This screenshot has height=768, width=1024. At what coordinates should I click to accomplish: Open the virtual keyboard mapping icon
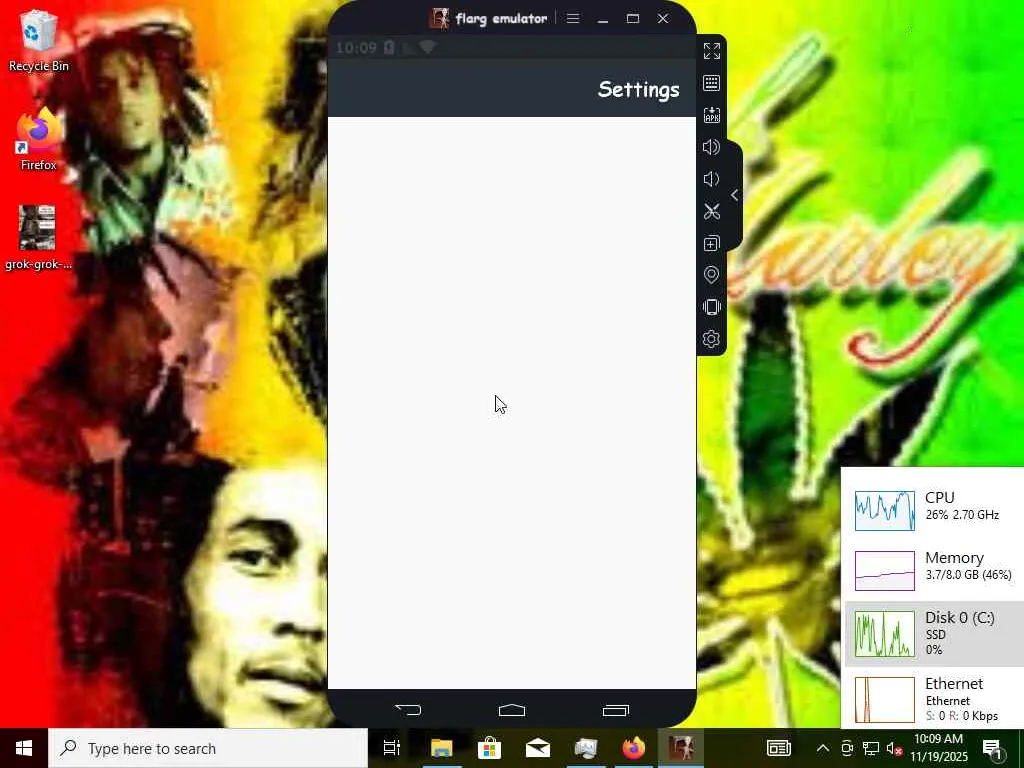(x=711, y=83)
